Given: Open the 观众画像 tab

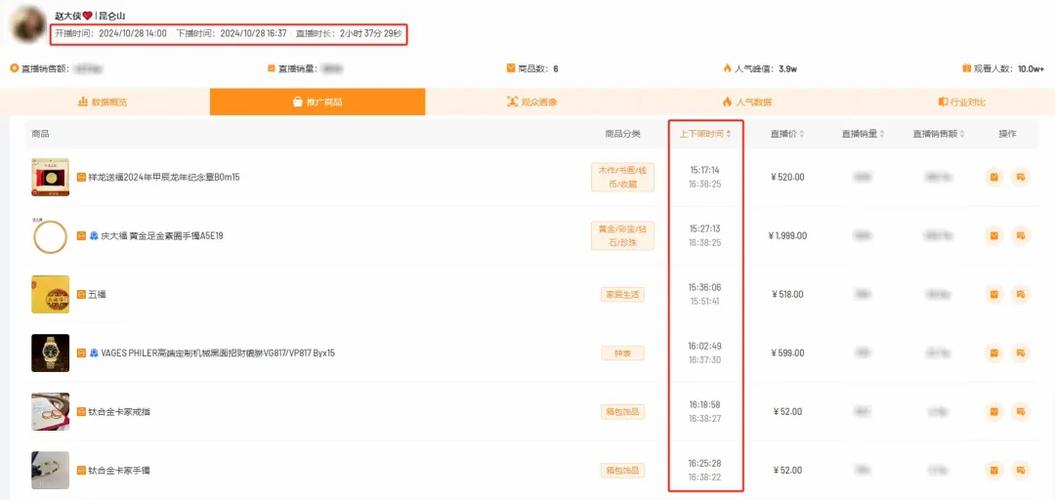Looking at the screenshot, I should (532, 102).
